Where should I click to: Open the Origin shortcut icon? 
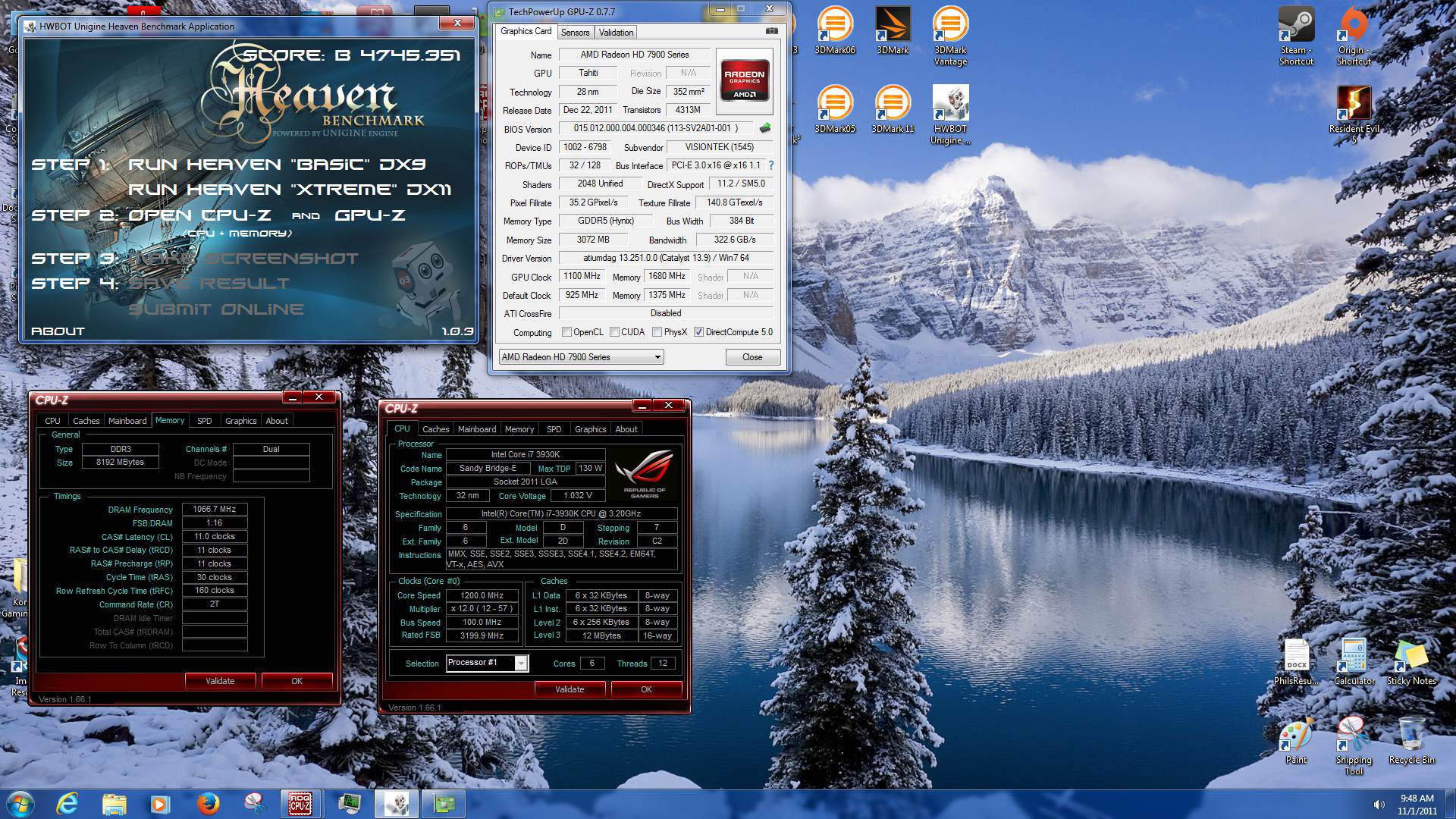tap(1354, 36)
